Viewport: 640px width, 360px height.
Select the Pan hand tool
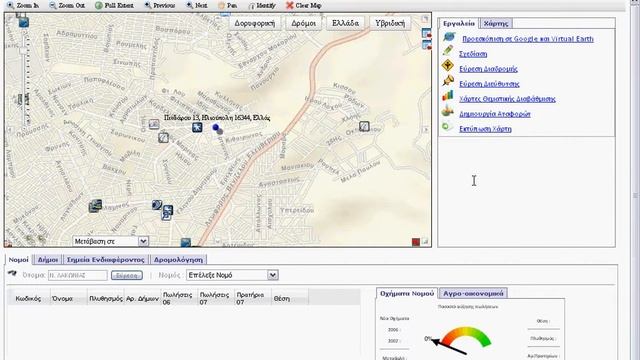[227, 5]
